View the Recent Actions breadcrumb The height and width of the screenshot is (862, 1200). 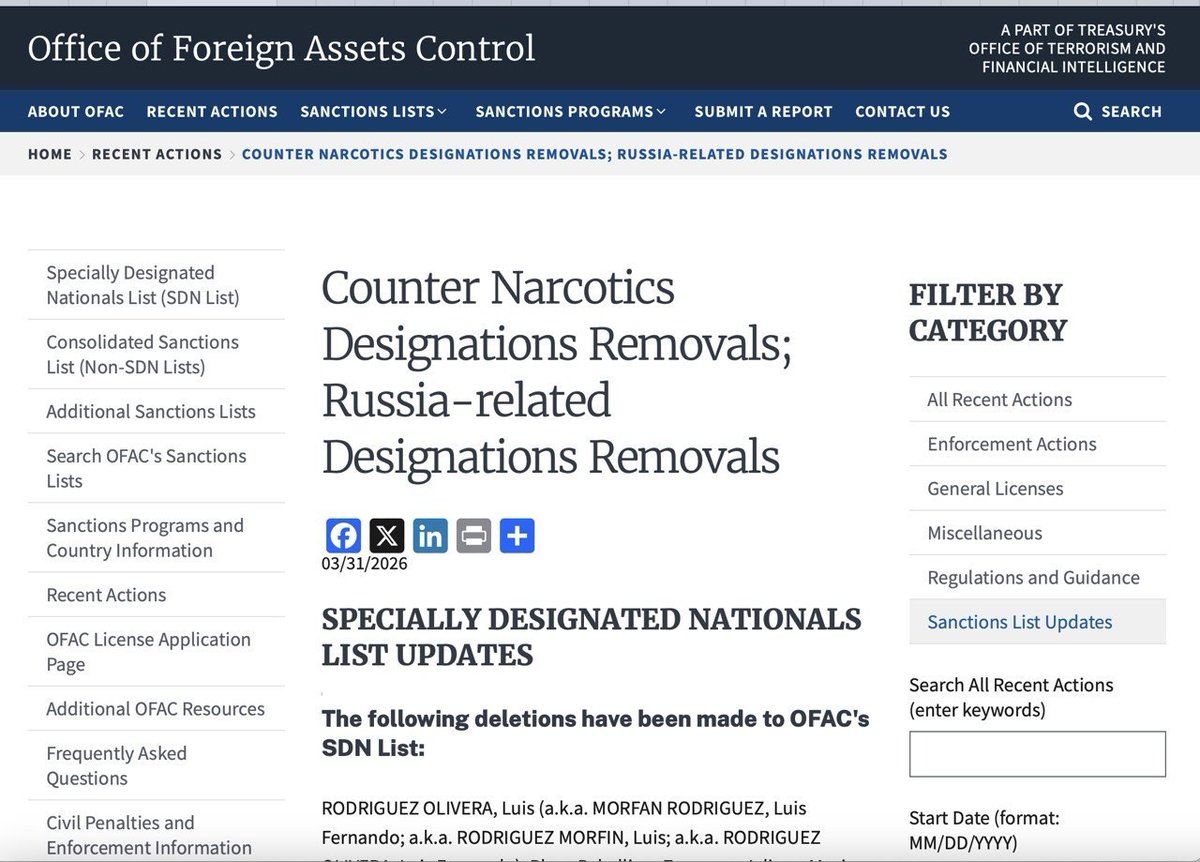[157, 154]
